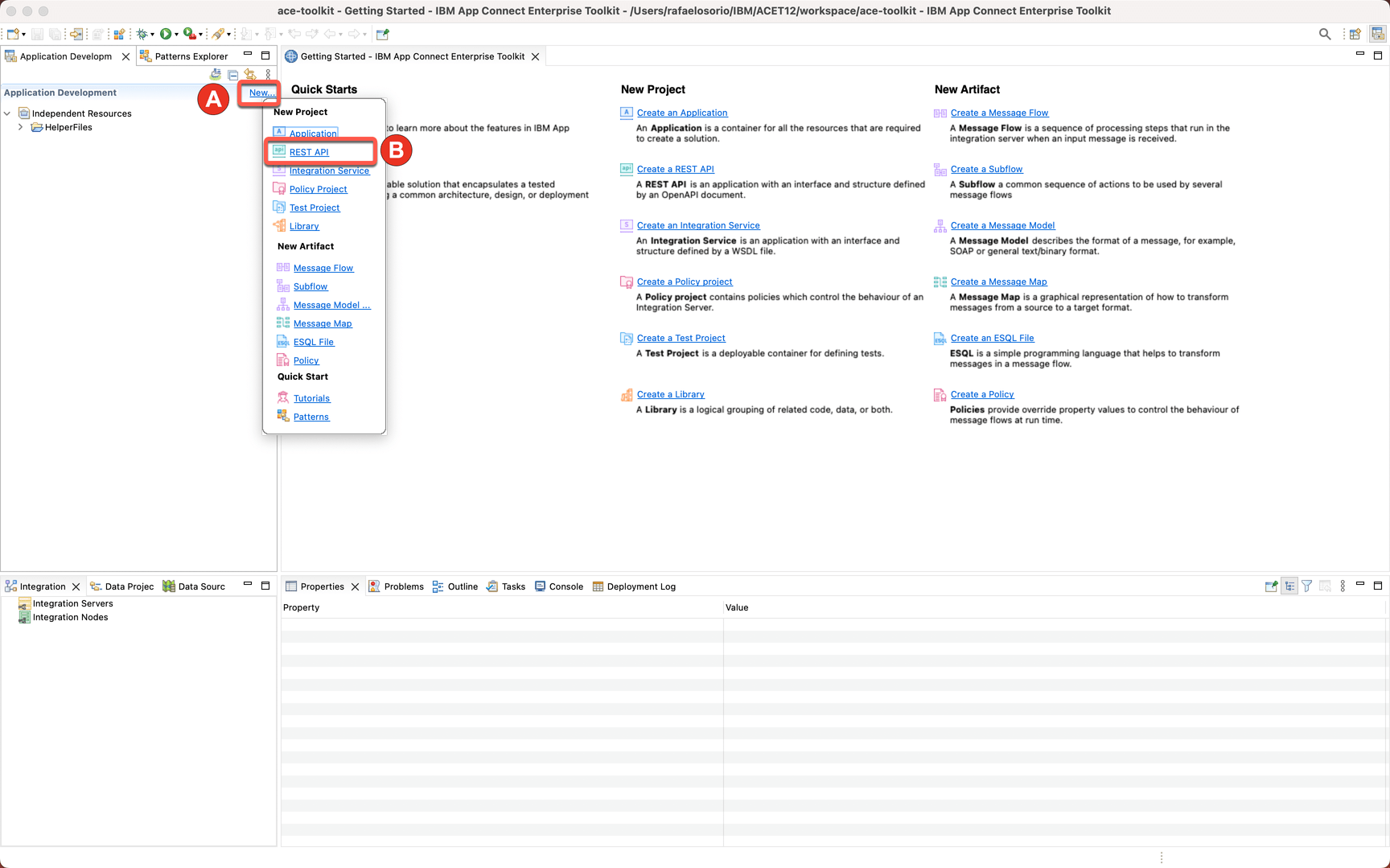Click the Debug bug icon in toolbar
1390x868 pixels.
click(142, 34)
